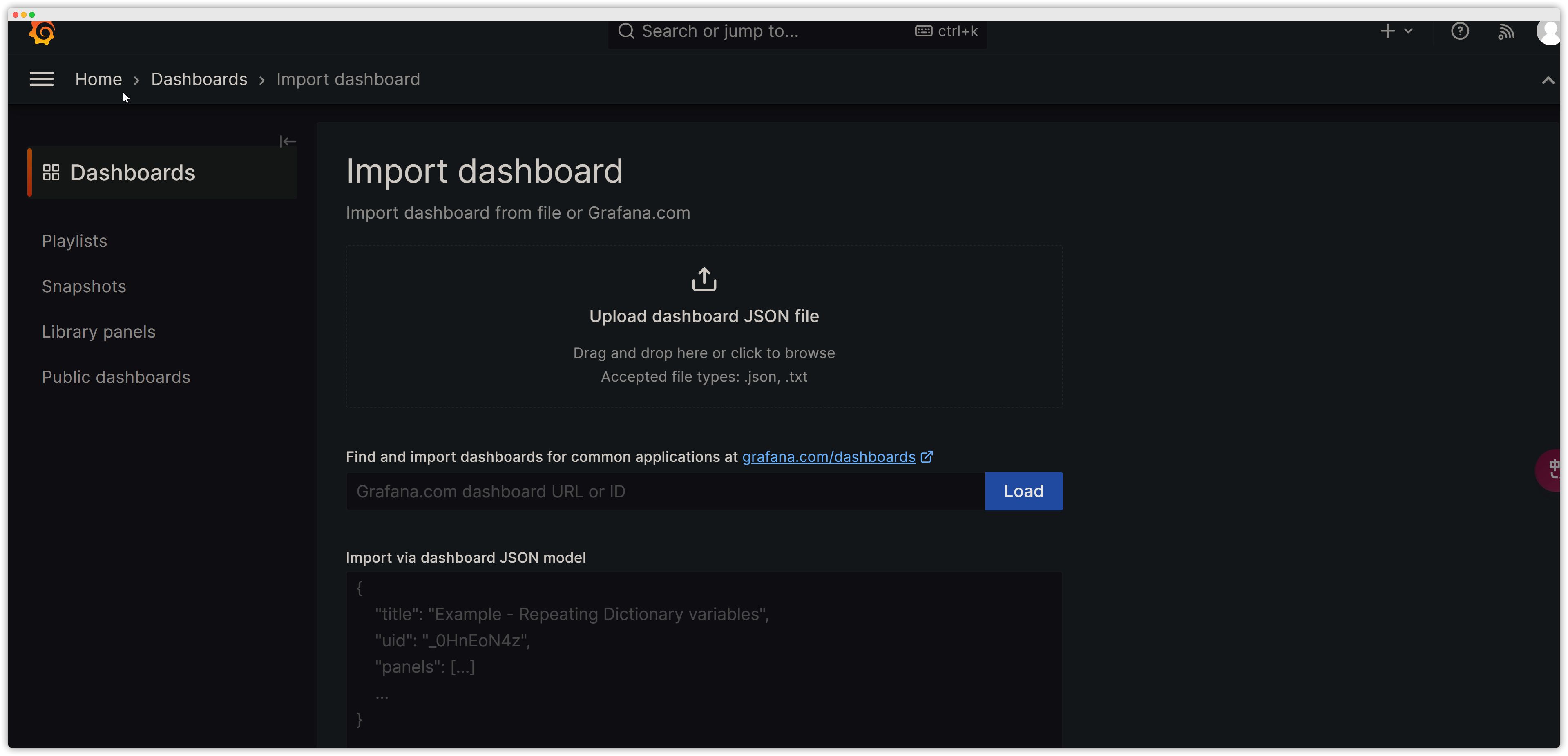This screenshot has height=756, width=1568.
Task: Open Public dashboards in the sidebar
Action: click(116, 377)
